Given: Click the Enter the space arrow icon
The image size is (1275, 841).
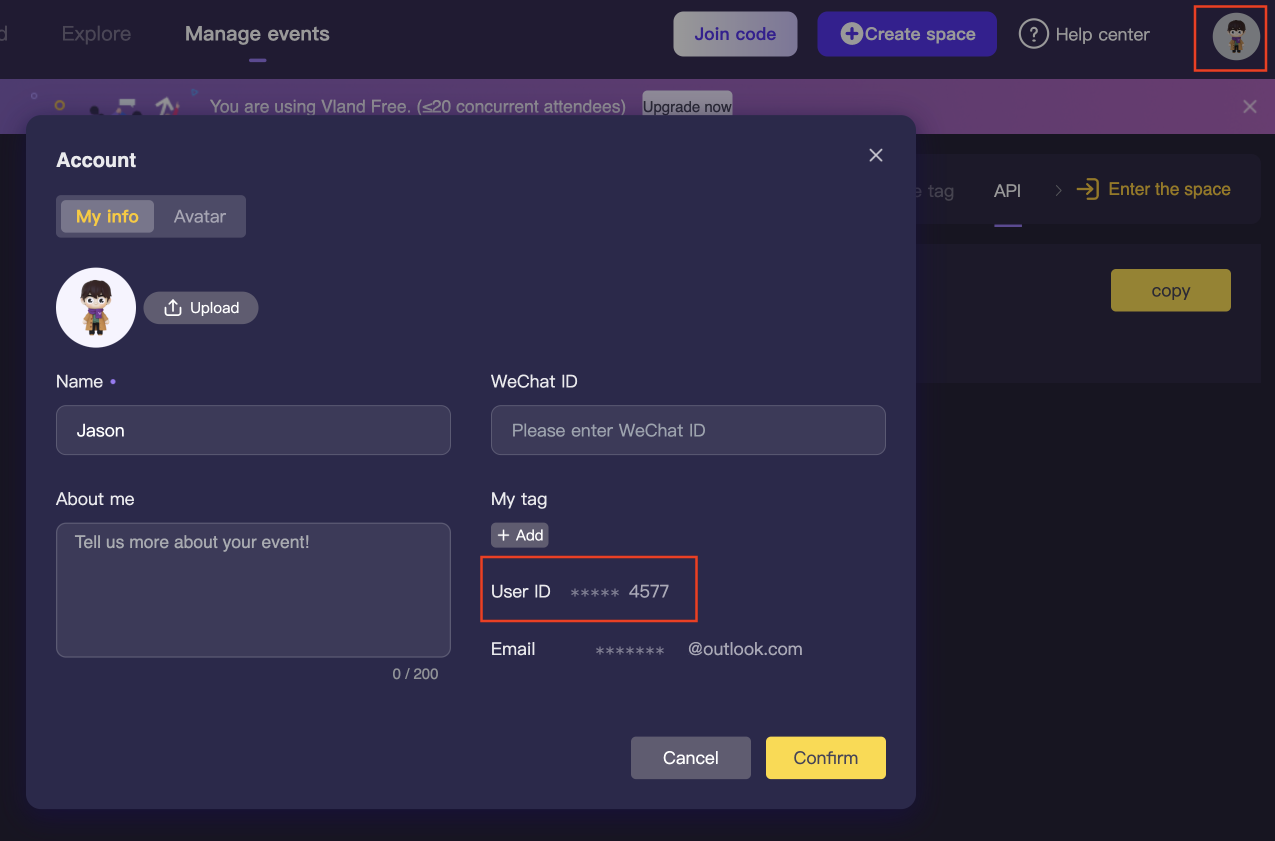Looking at the screenshot, I should pyautogui.click(x=1087, y=189).
